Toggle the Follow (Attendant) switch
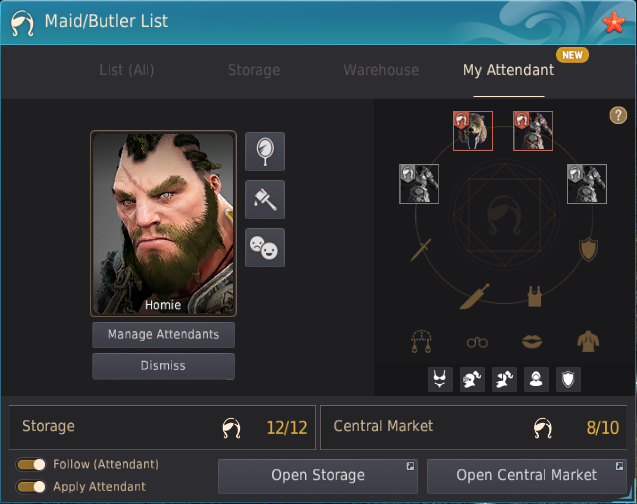 click(x=31, y=464)
